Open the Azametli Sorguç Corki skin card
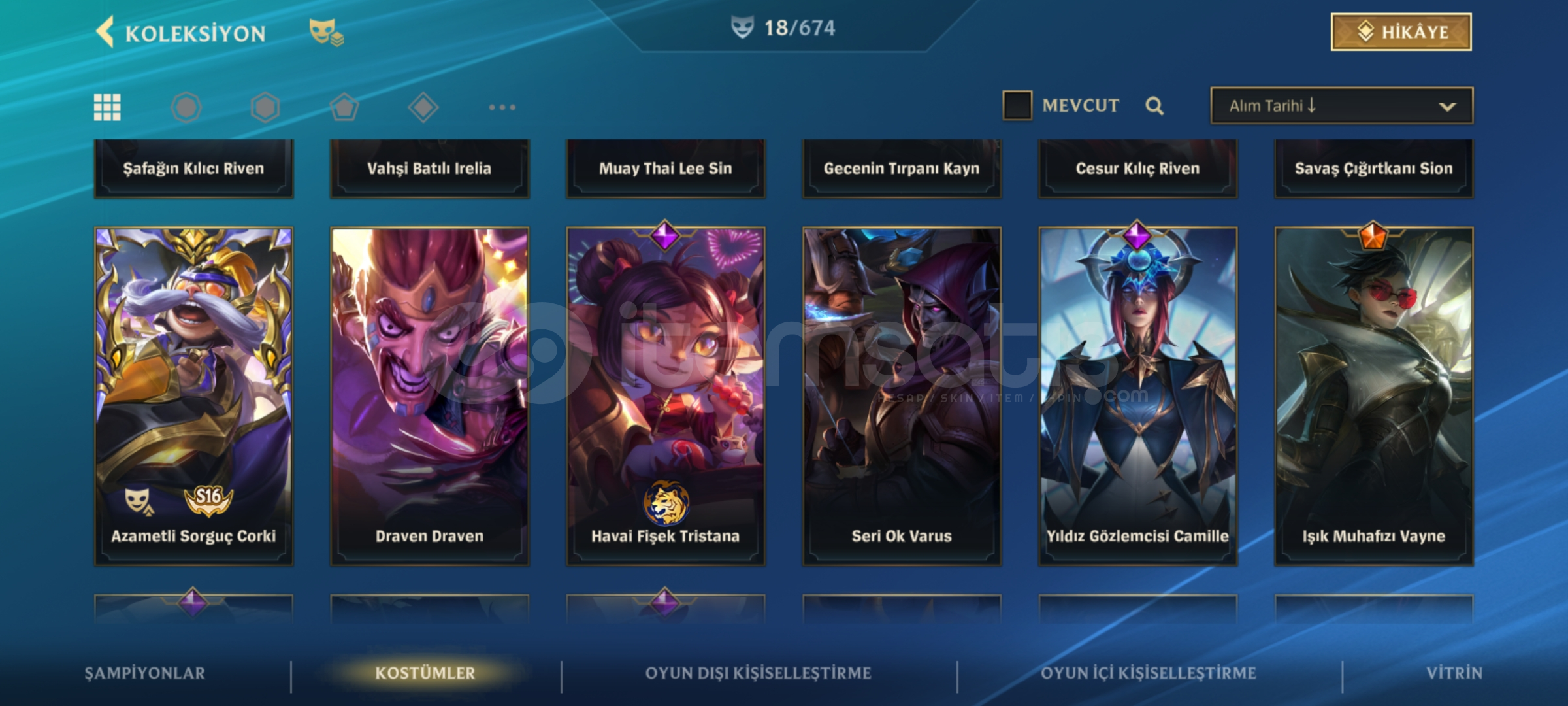The height and width of the screenshot is (706, 1568). (193, 396)
